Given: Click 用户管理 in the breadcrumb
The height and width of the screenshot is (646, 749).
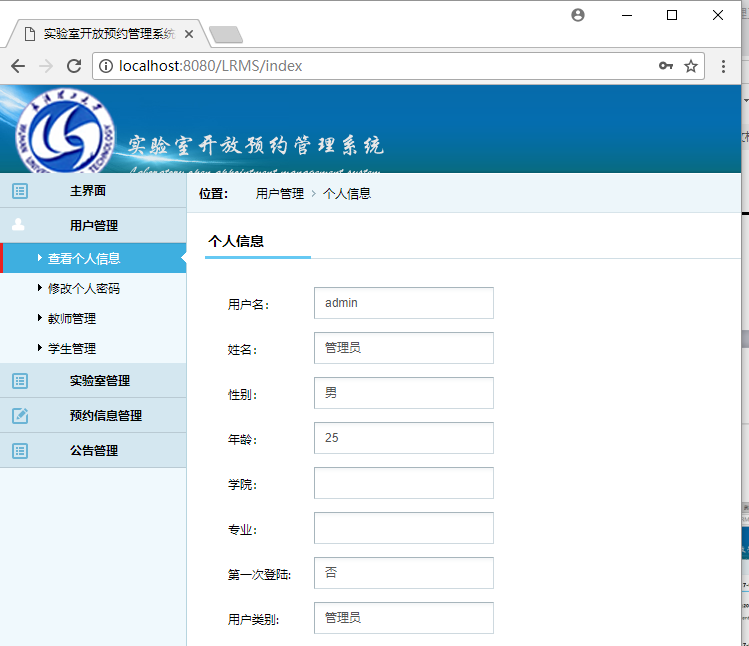Looking at the screenshot, I should (x=280, y=194).
